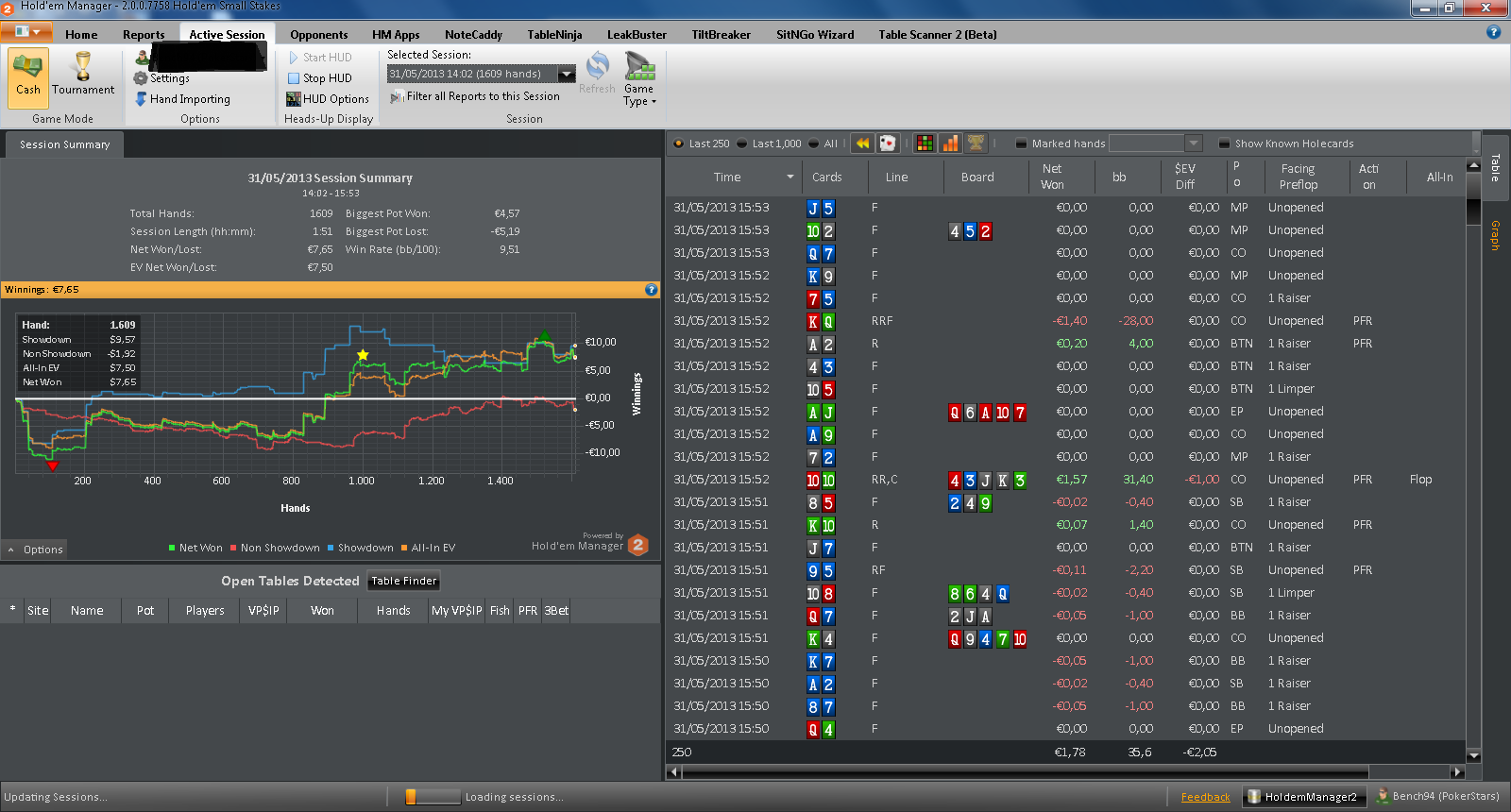The height and width of the screenshot is (812, 1511).
Task: Click HoldemManager2 status bar item
Action: coord(1303,797)
